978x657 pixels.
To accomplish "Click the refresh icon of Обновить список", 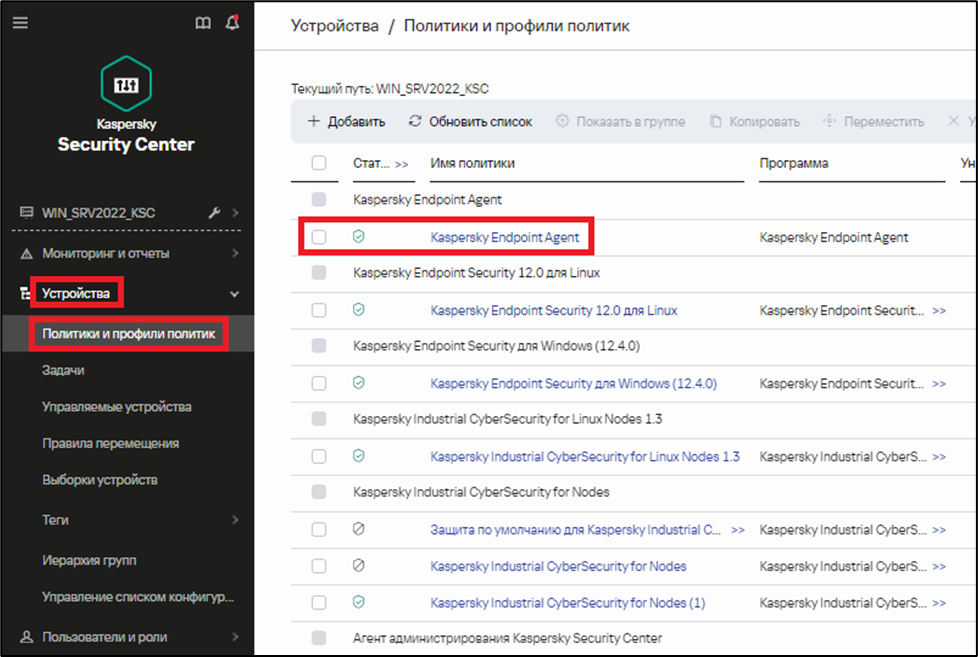I will point(415,121).
